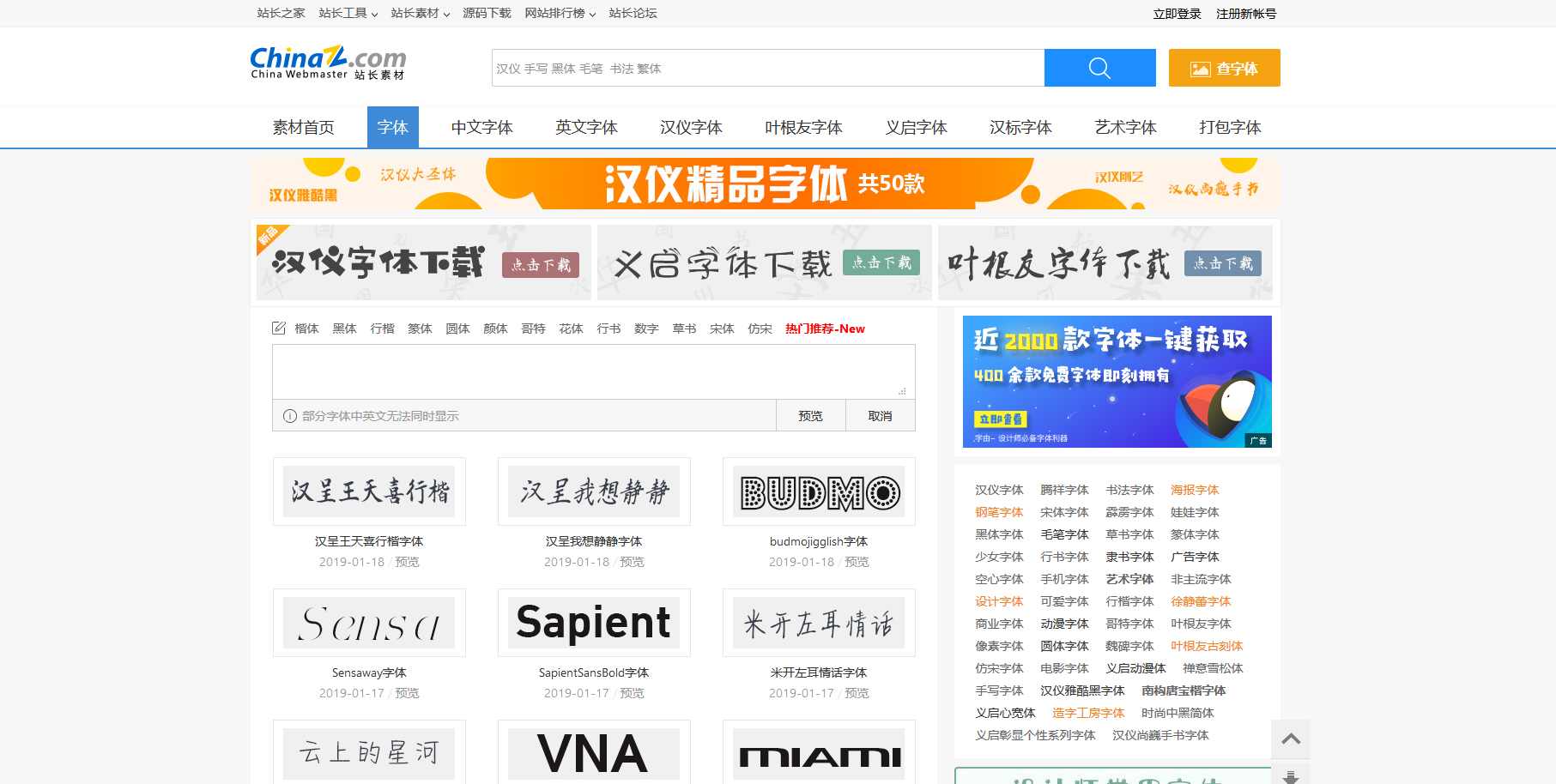Open the 打包字体 nav tab

click(x=1231, y=128)
